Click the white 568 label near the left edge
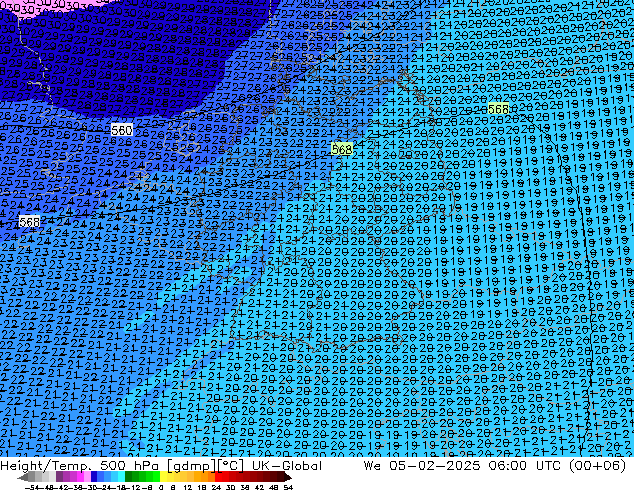Image resolution: width=634 pixels, height=490 pixels. (30, 222)
